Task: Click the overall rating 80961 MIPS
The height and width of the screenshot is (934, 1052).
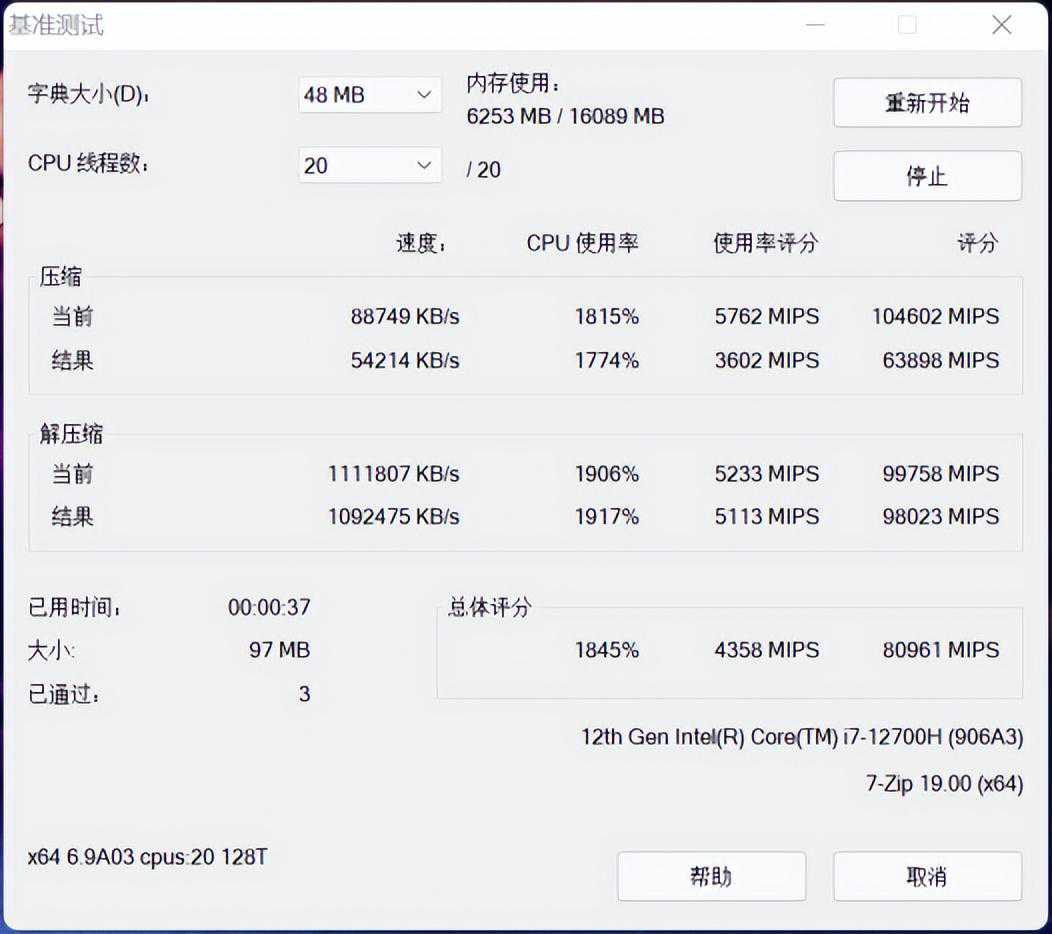Action: click(x=940, y=650)
